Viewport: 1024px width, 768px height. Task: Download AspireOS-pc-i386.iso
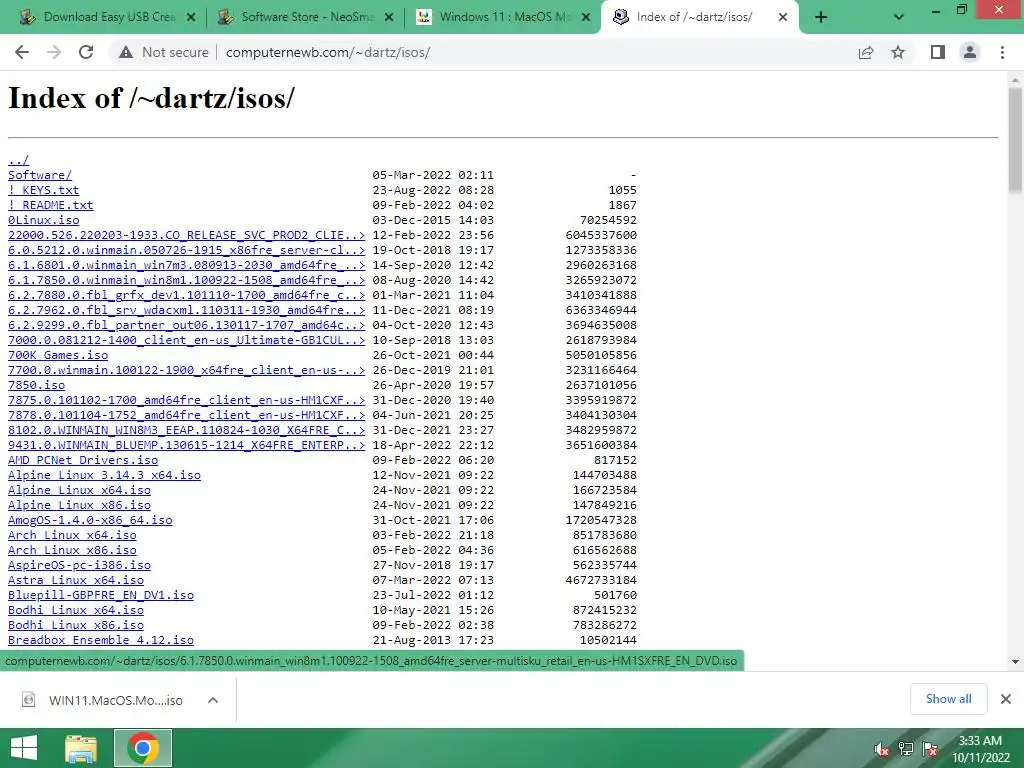coord(79,566)
